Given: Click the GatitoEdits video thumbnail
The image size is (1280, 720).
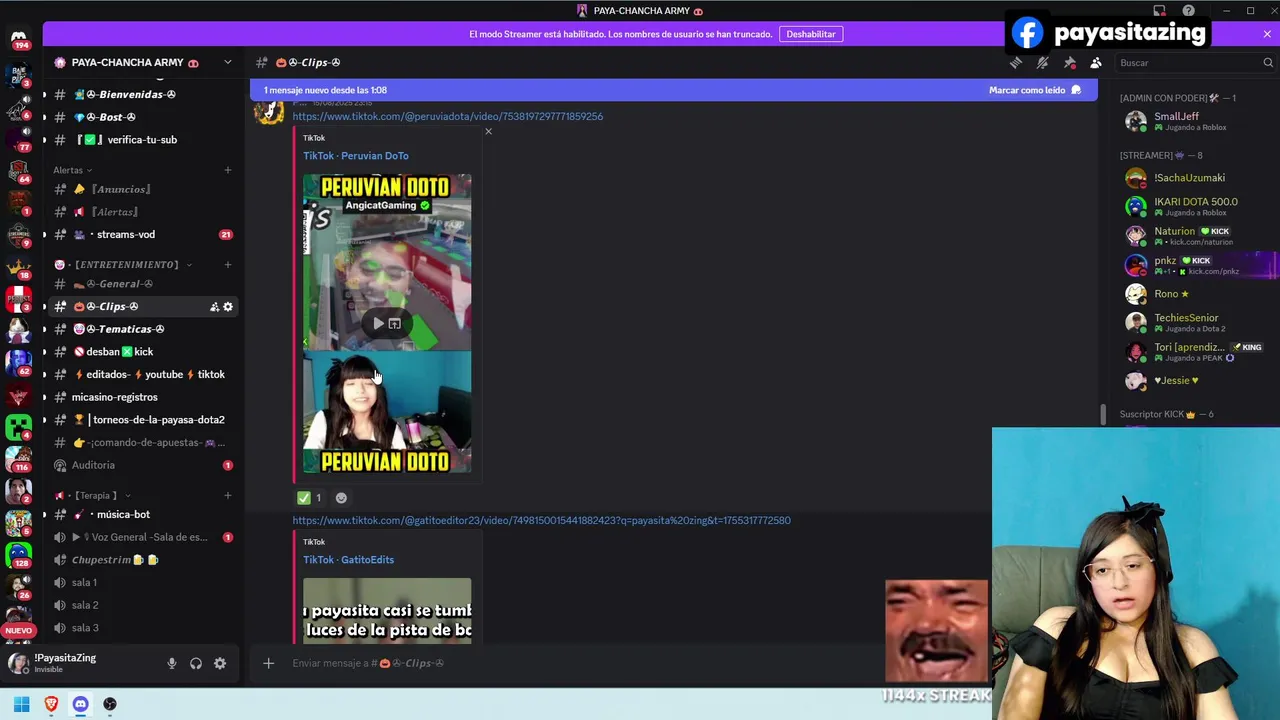Looking at the screenshot, I should (387, 610).
